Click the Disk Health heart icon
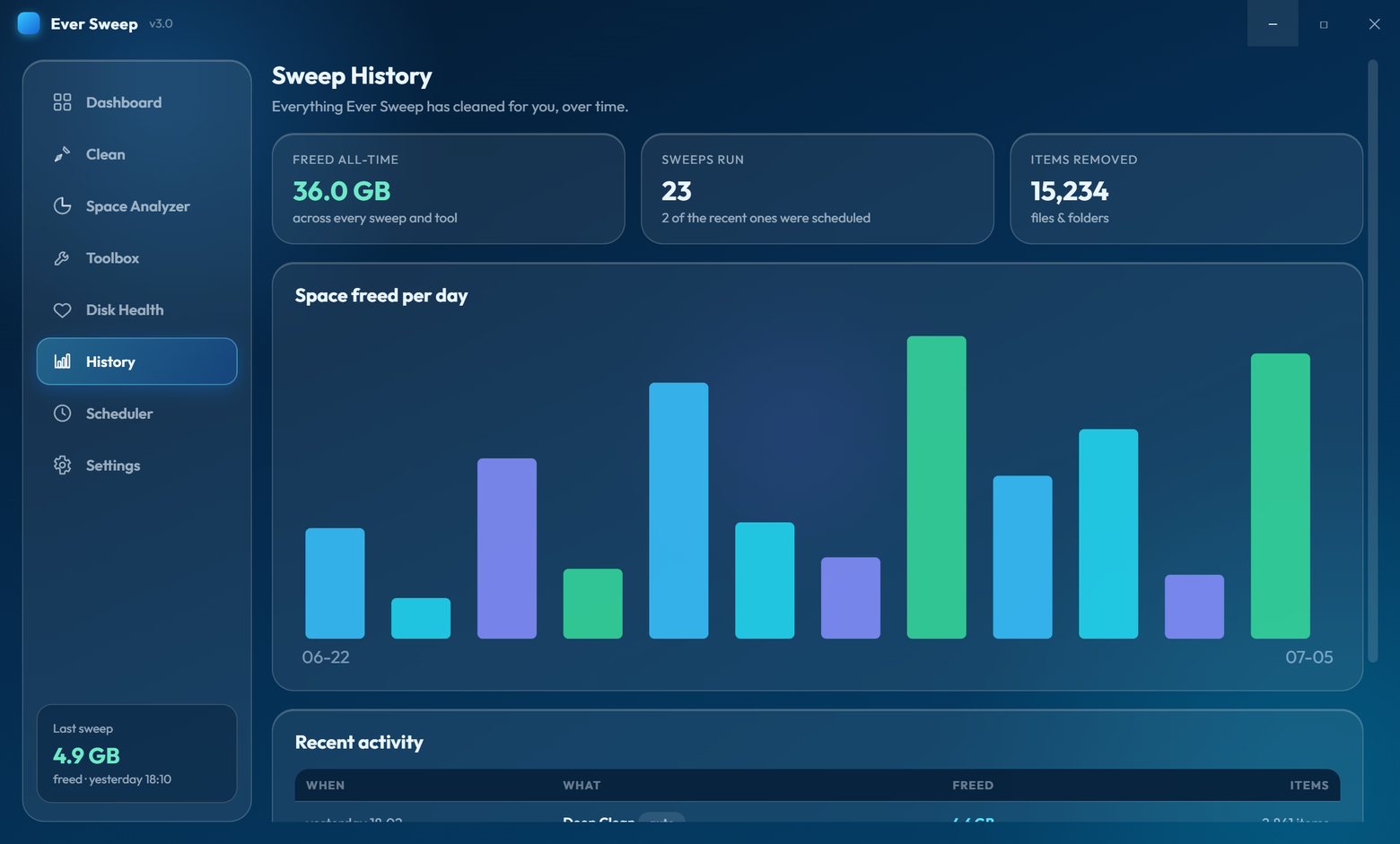The width and height of the screenshot is (1400, 844). tap(62, 310)
